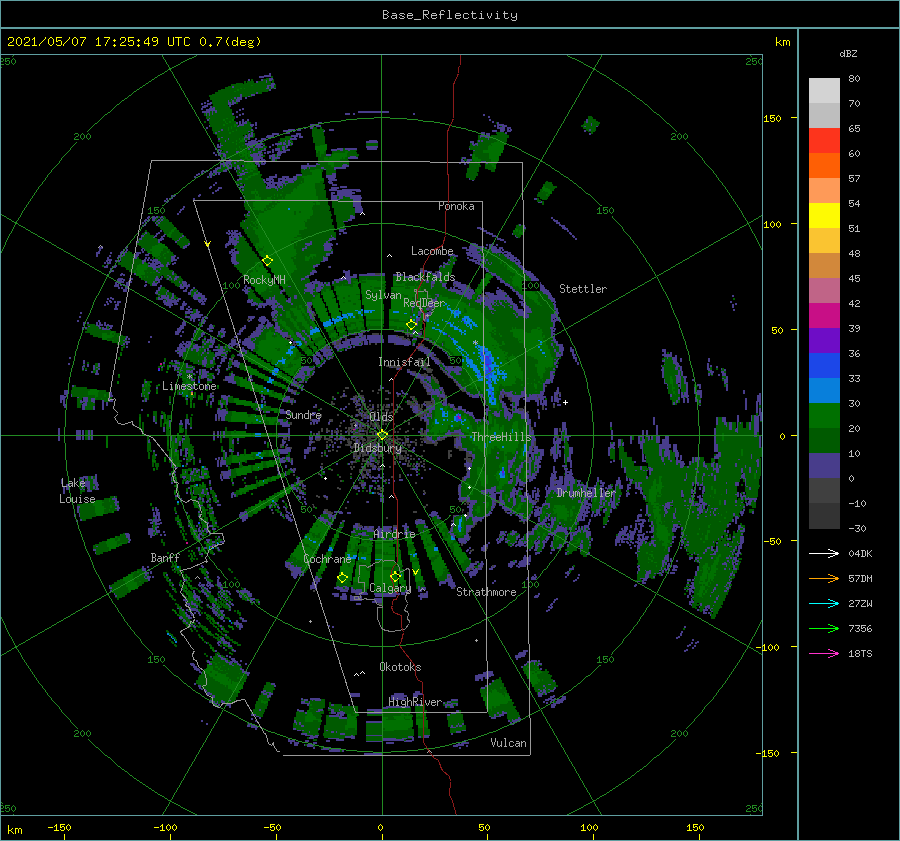Pick the royal blue swatch in the dBZ scale
Image resolution: width=900 pixels, height=841 pixels.
coord(824,366)
